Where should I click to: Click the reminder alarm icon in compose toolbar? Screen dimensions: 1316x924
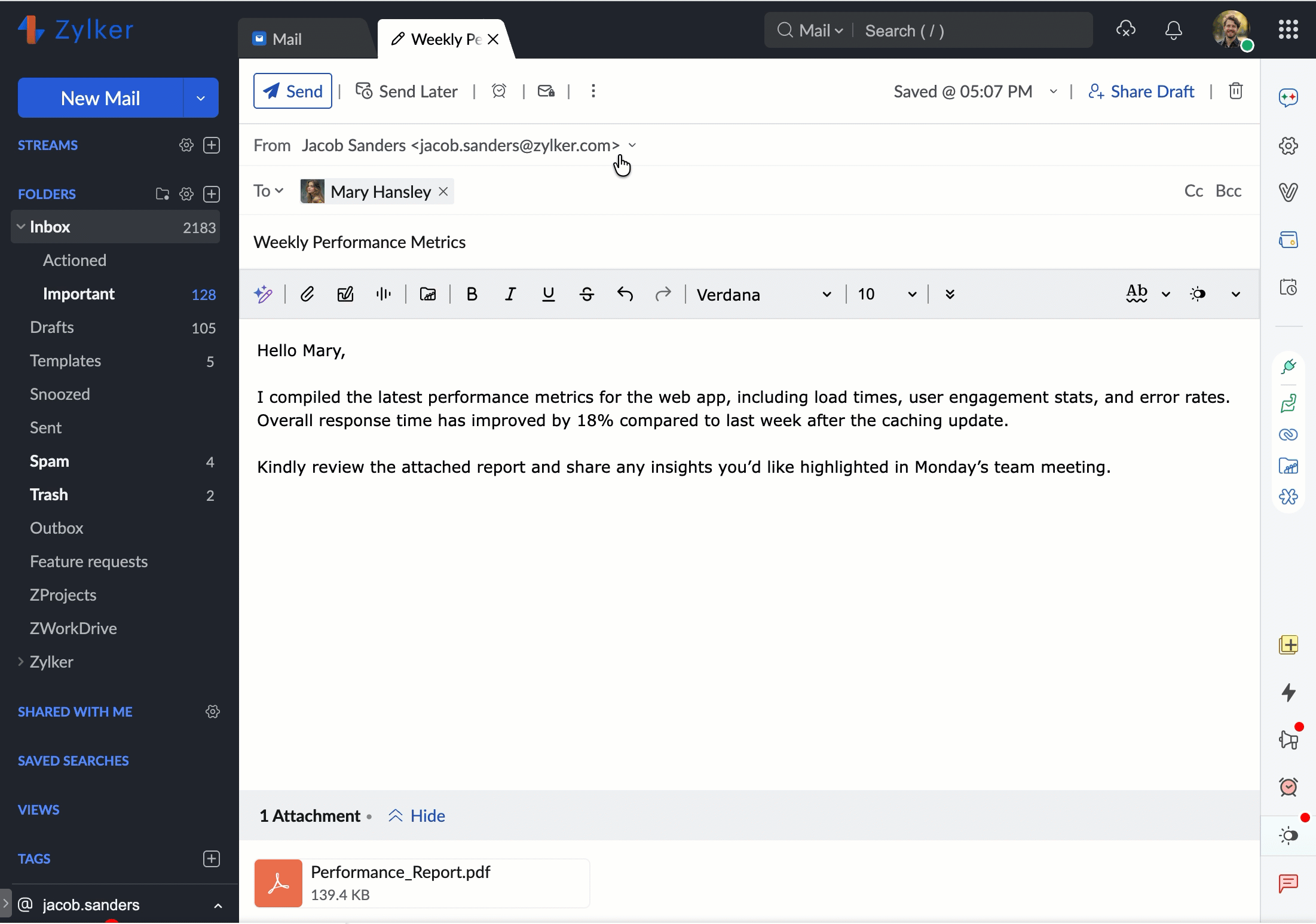click(499, 91)
